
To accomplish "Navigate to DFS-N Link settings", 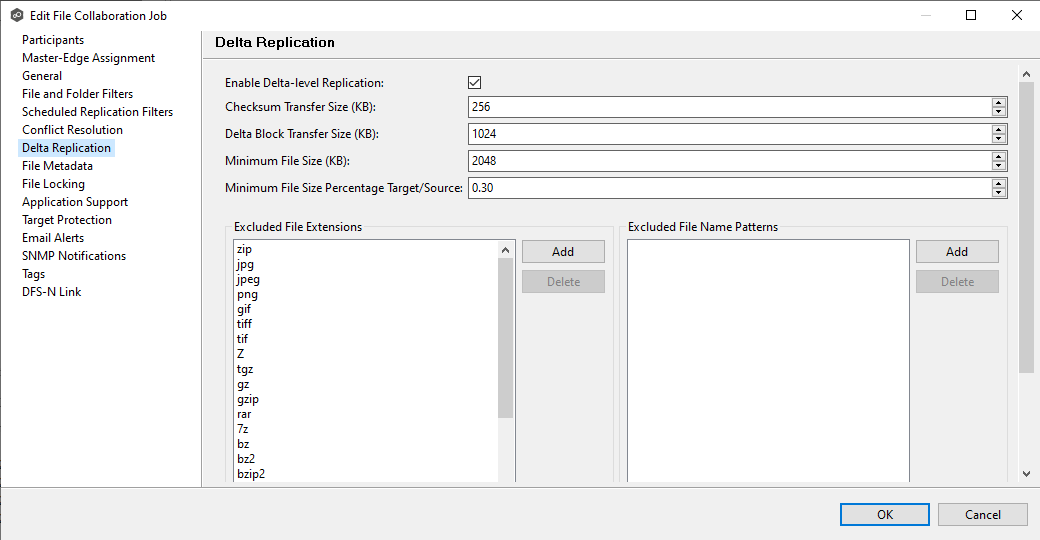I will coord(51,292).
